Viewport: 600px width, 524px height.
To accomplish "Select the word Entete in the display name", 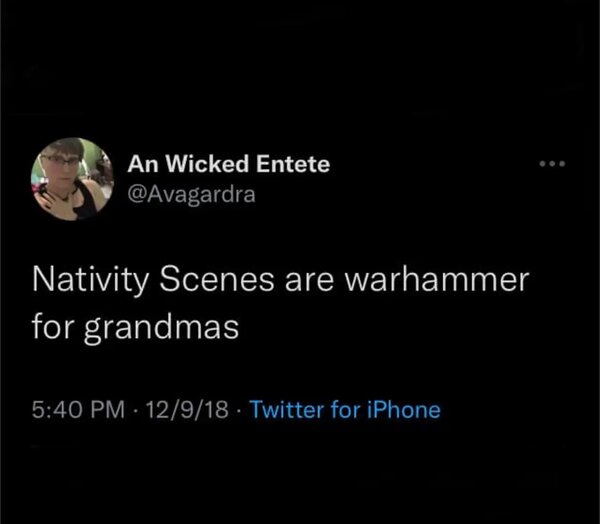I will point(293,164).
